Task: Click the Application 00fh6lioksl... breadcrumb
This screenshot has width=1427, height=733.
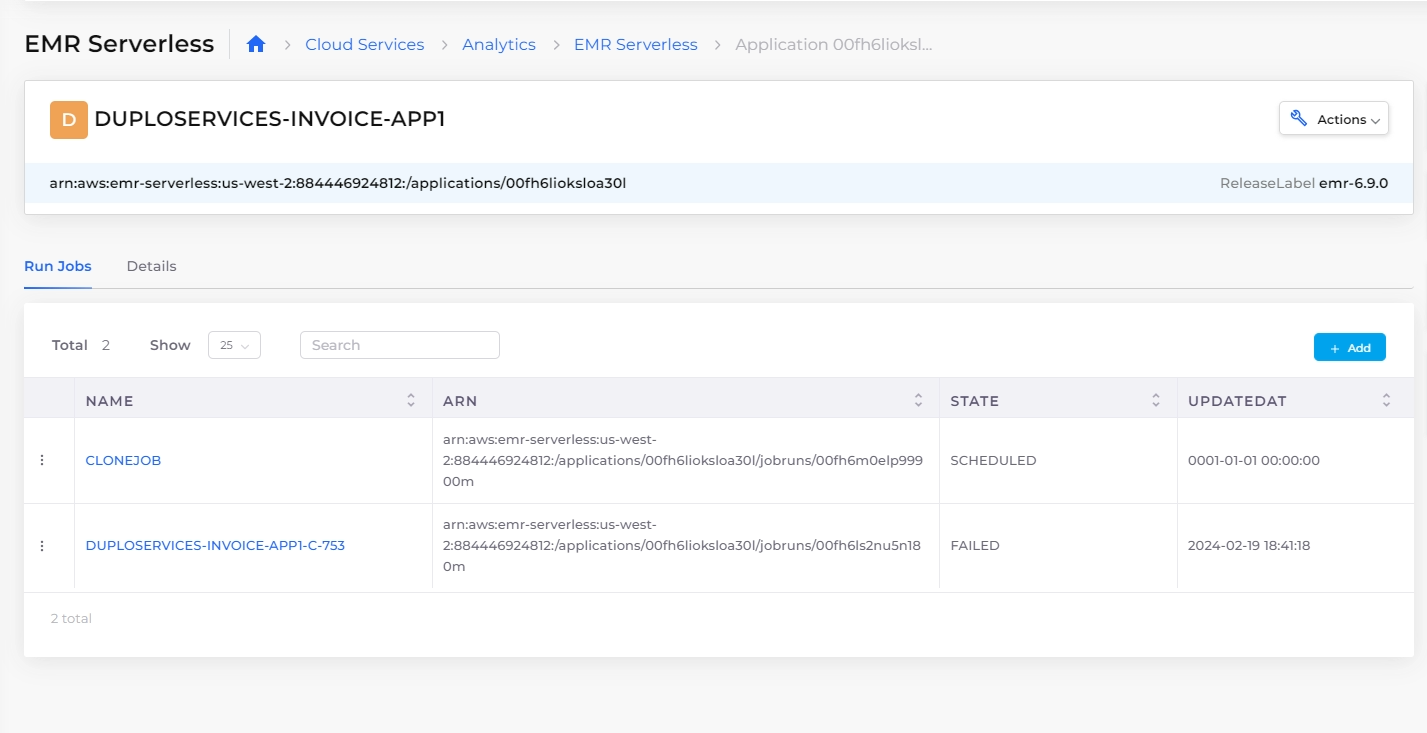Action: click(834, 45)
